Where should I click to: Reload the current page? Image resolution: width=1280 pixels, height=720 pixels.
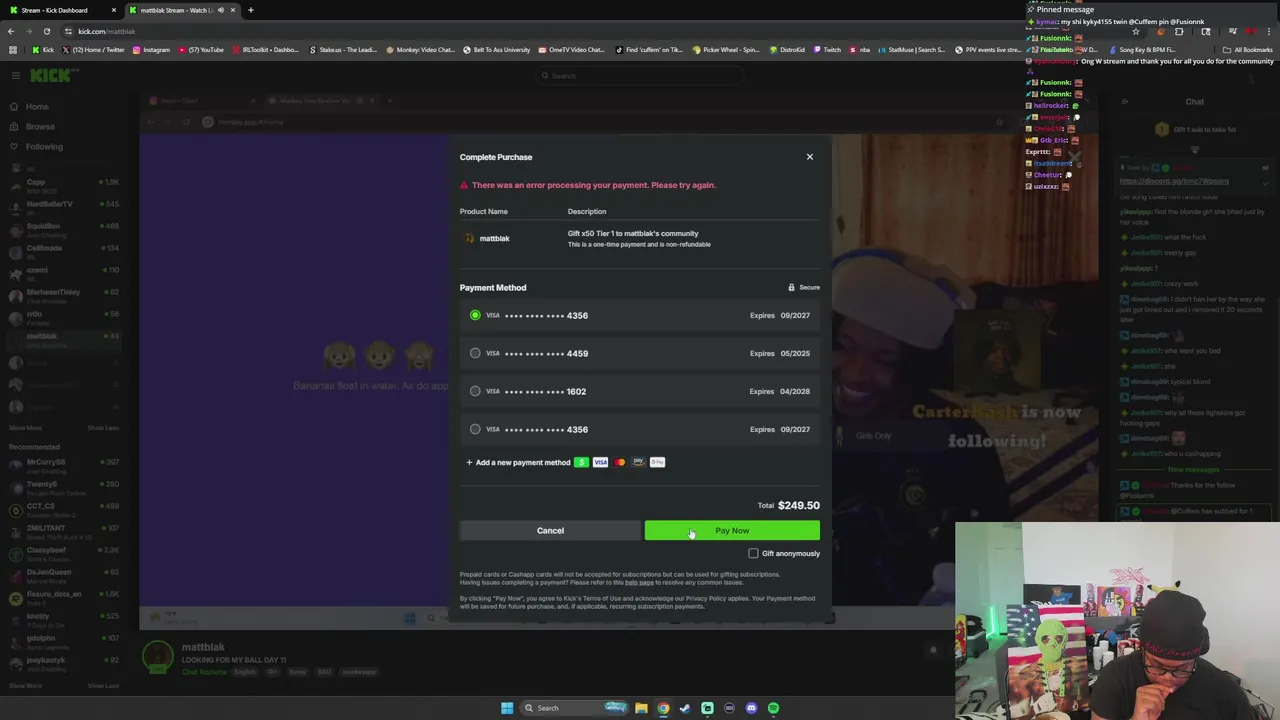(x=47, y=31)
